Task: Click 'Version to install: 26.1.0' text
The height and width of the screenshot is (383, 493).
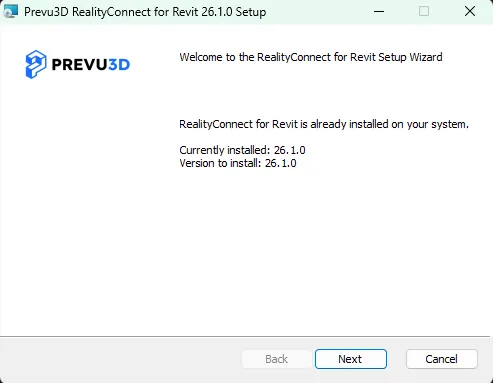Action: pos(238,163)
